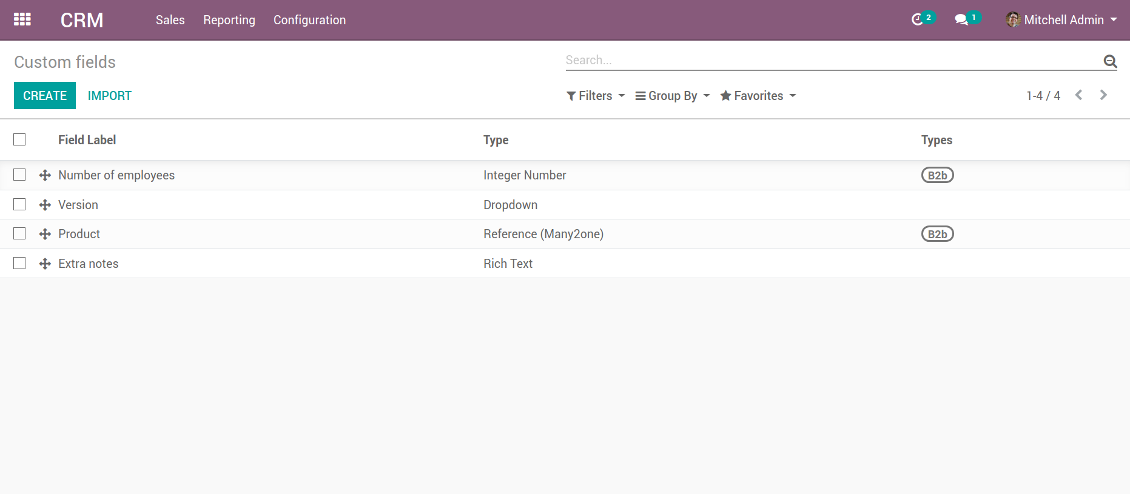Go to next page arrow

1103,96
